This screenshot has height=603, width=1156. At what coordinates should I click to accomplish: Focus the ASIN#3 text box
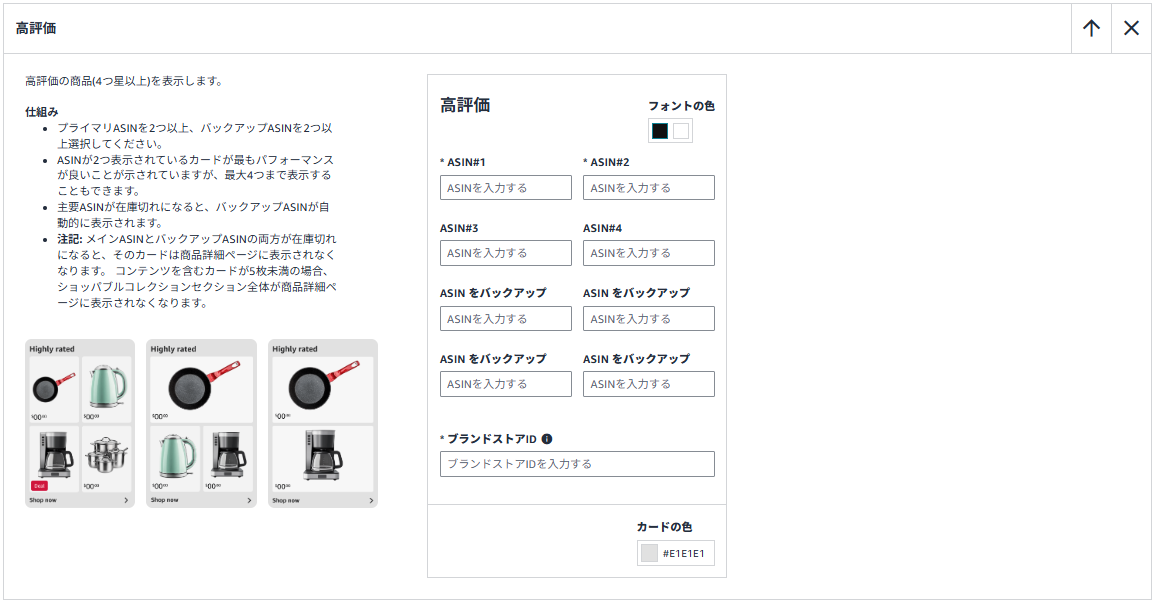[x=506, y=253]
